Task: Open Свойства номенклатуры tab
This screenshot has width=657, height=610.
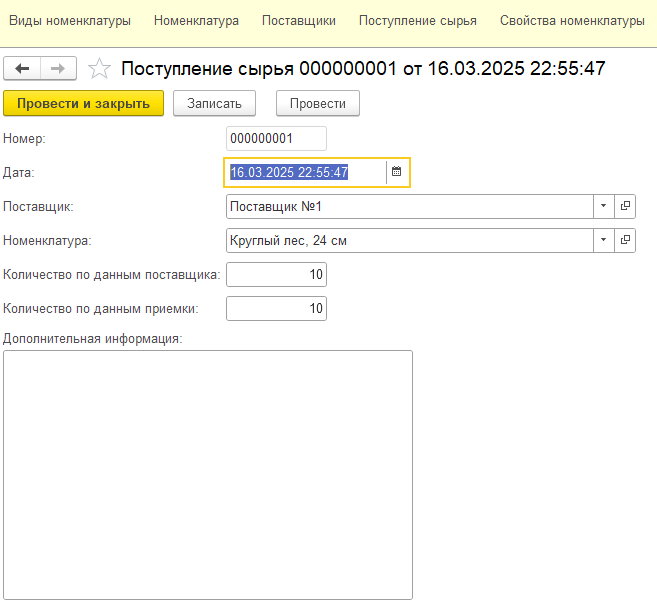Action: point(572,20)
